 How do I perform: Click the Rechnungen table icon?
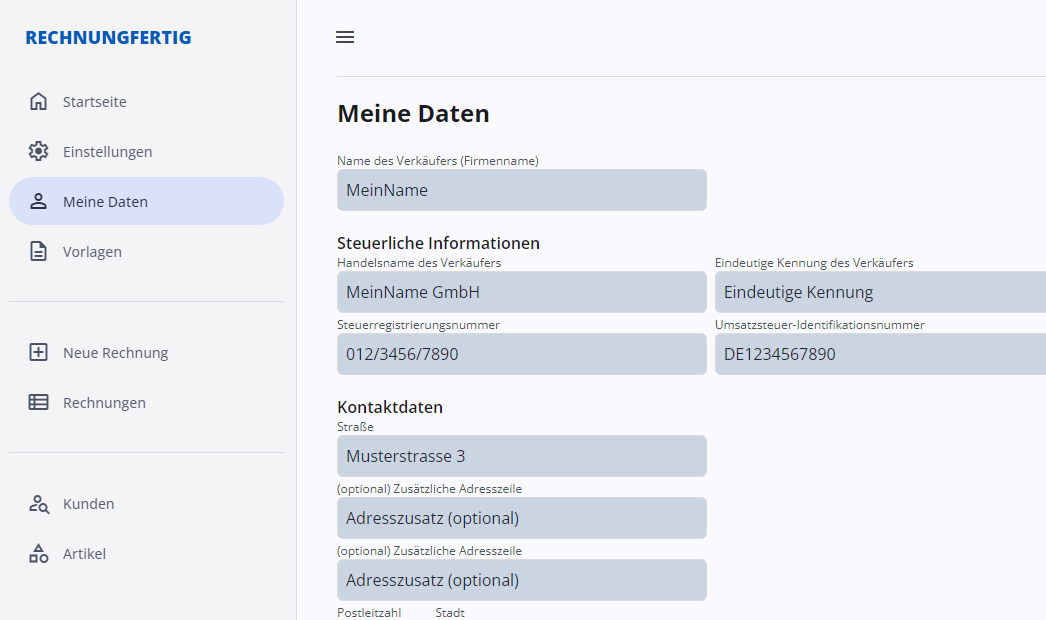38,402
